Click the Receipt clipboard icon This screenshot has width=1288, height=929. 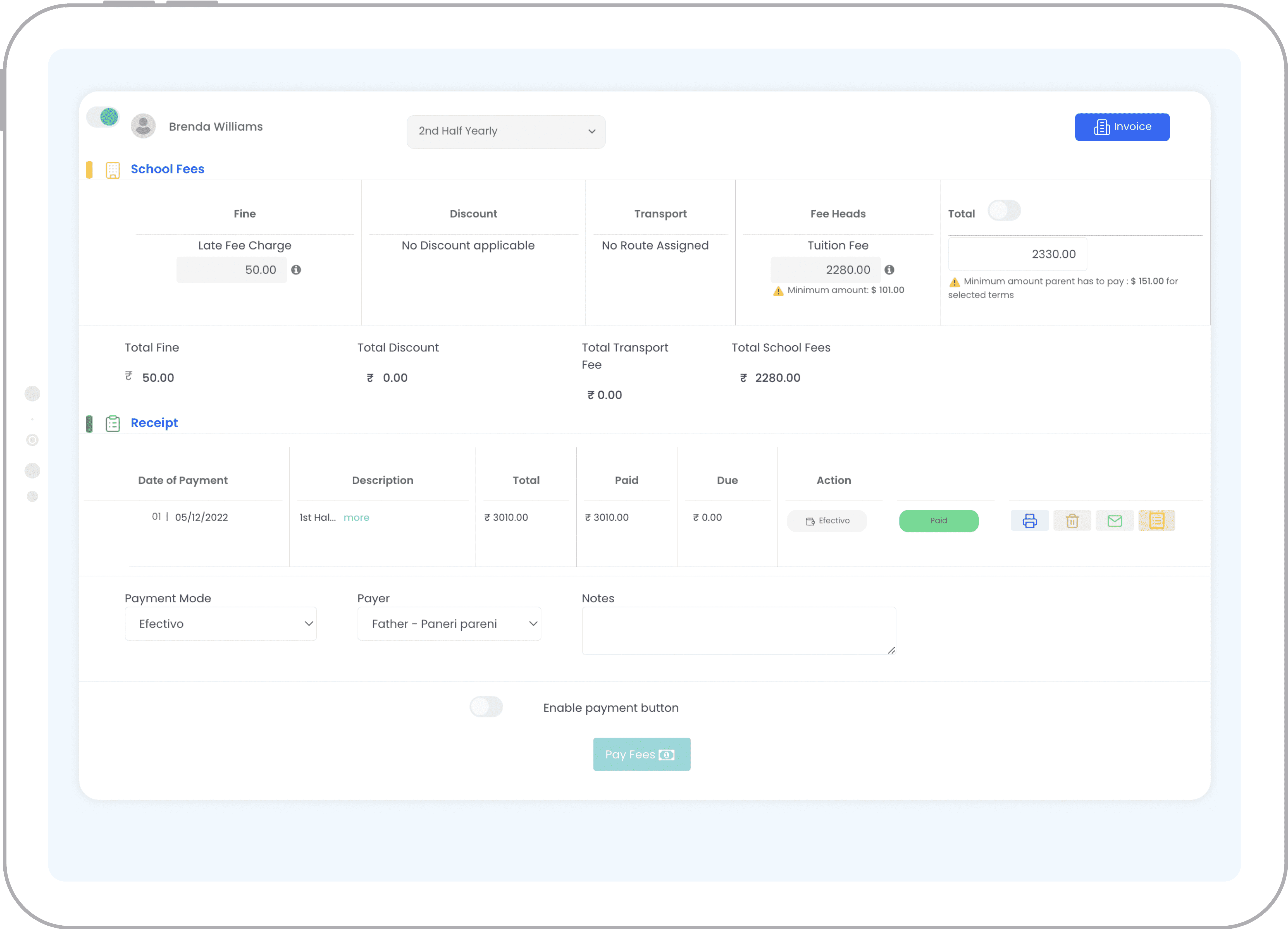click(x=113, y=423)
